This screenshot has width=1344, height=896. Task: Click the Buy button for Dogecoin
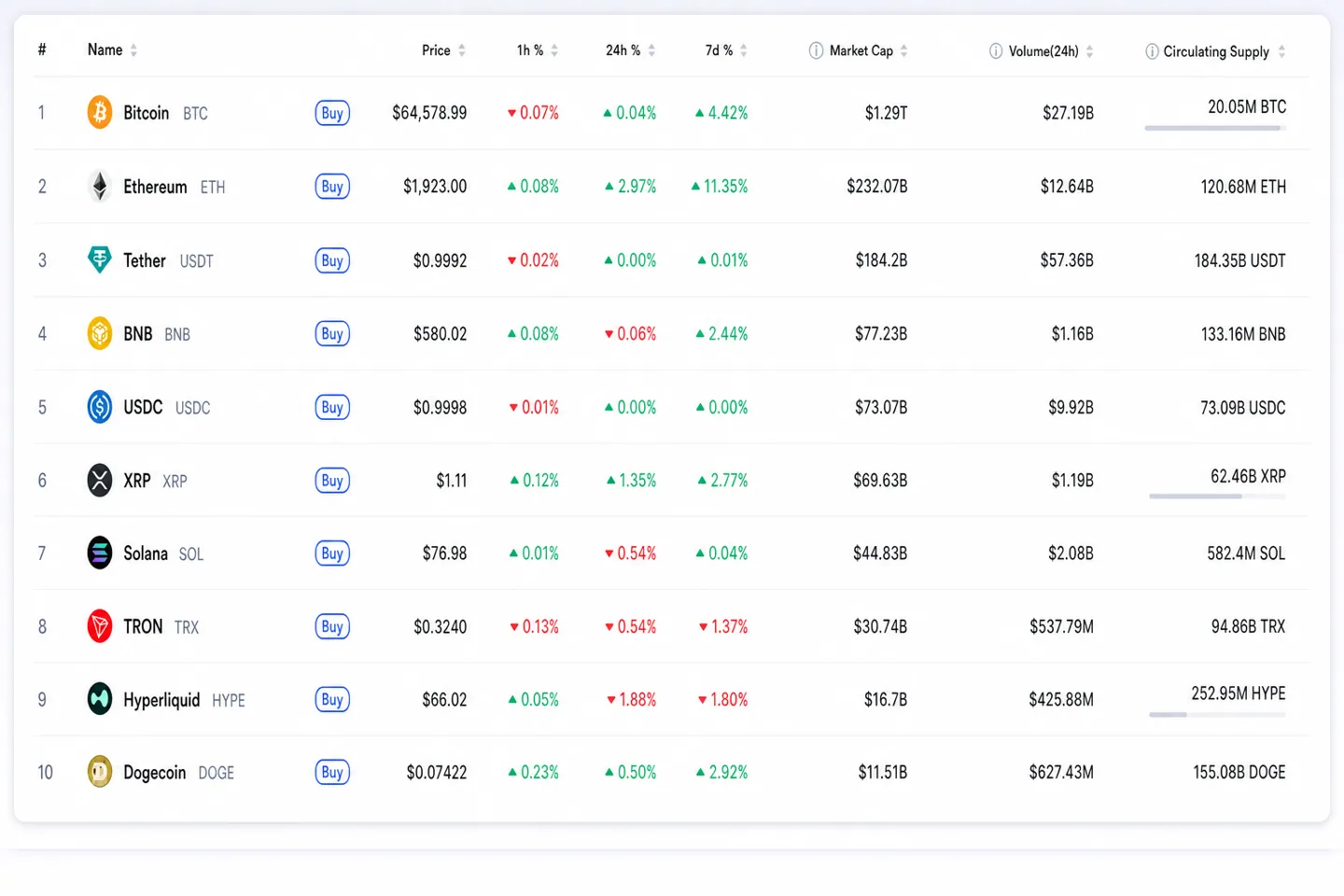(332, 772)
